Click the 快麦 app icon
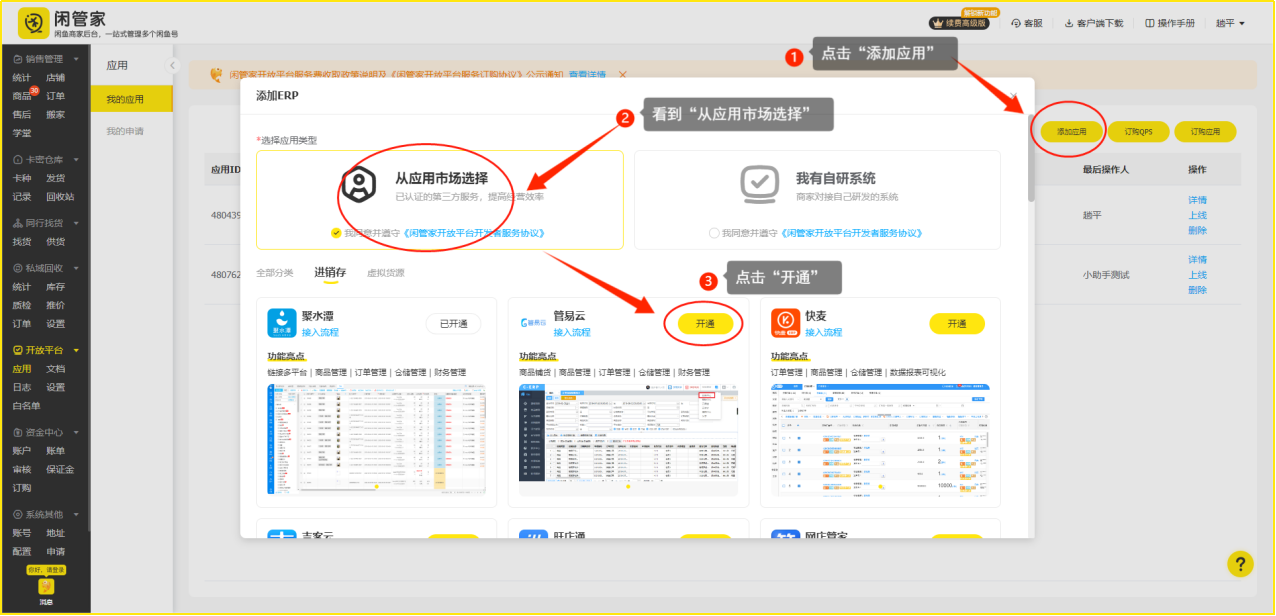 785,323
